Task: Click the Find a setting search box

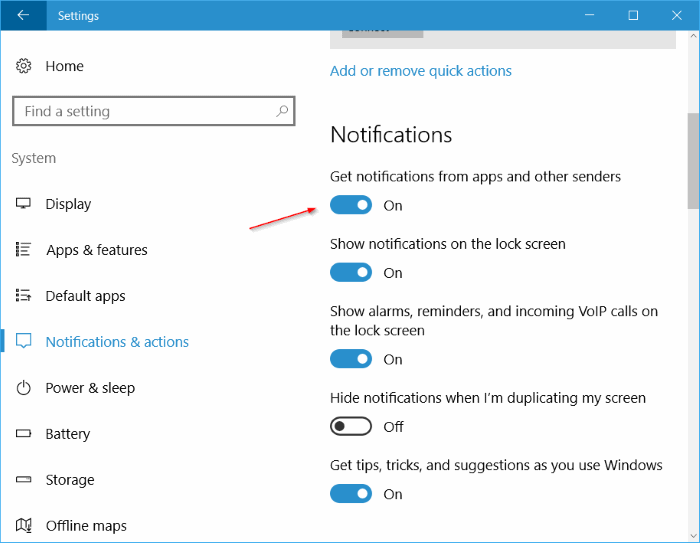Action: [154, 111]
